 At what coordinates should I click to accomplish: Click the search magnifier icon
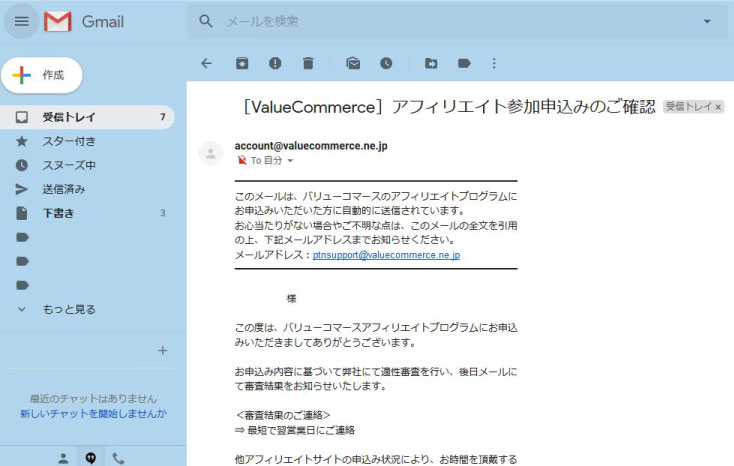[x=206, y=21]
